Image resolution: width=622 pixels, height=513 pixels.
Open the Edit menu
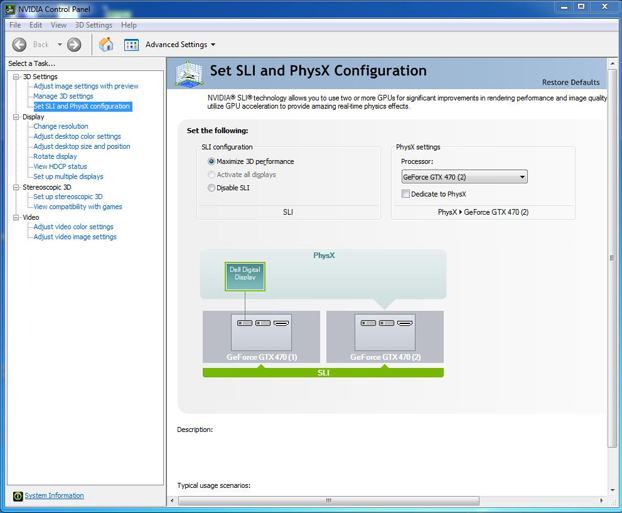coord(35,25)
